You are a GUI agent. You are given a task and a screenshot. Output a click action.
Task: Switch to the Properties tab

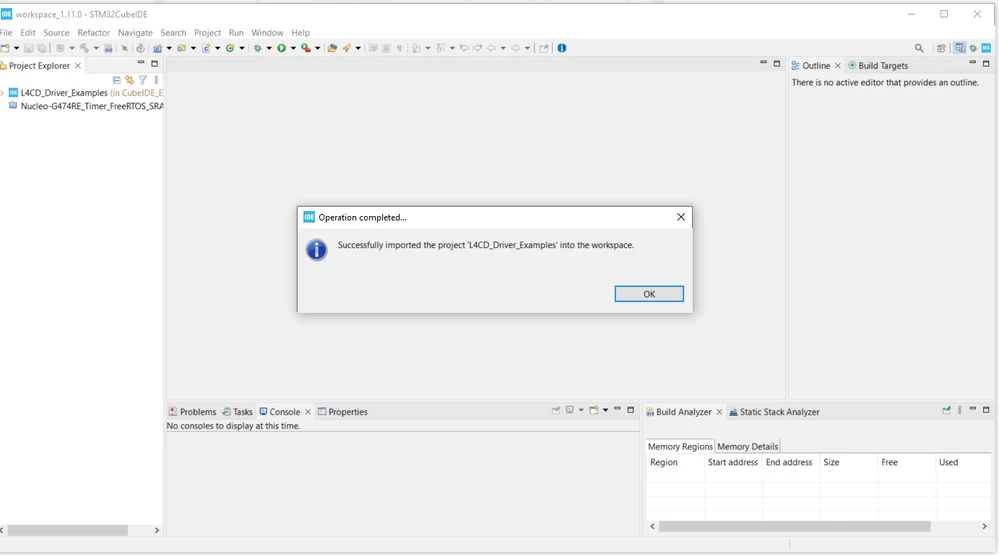[x=343, y=412]
